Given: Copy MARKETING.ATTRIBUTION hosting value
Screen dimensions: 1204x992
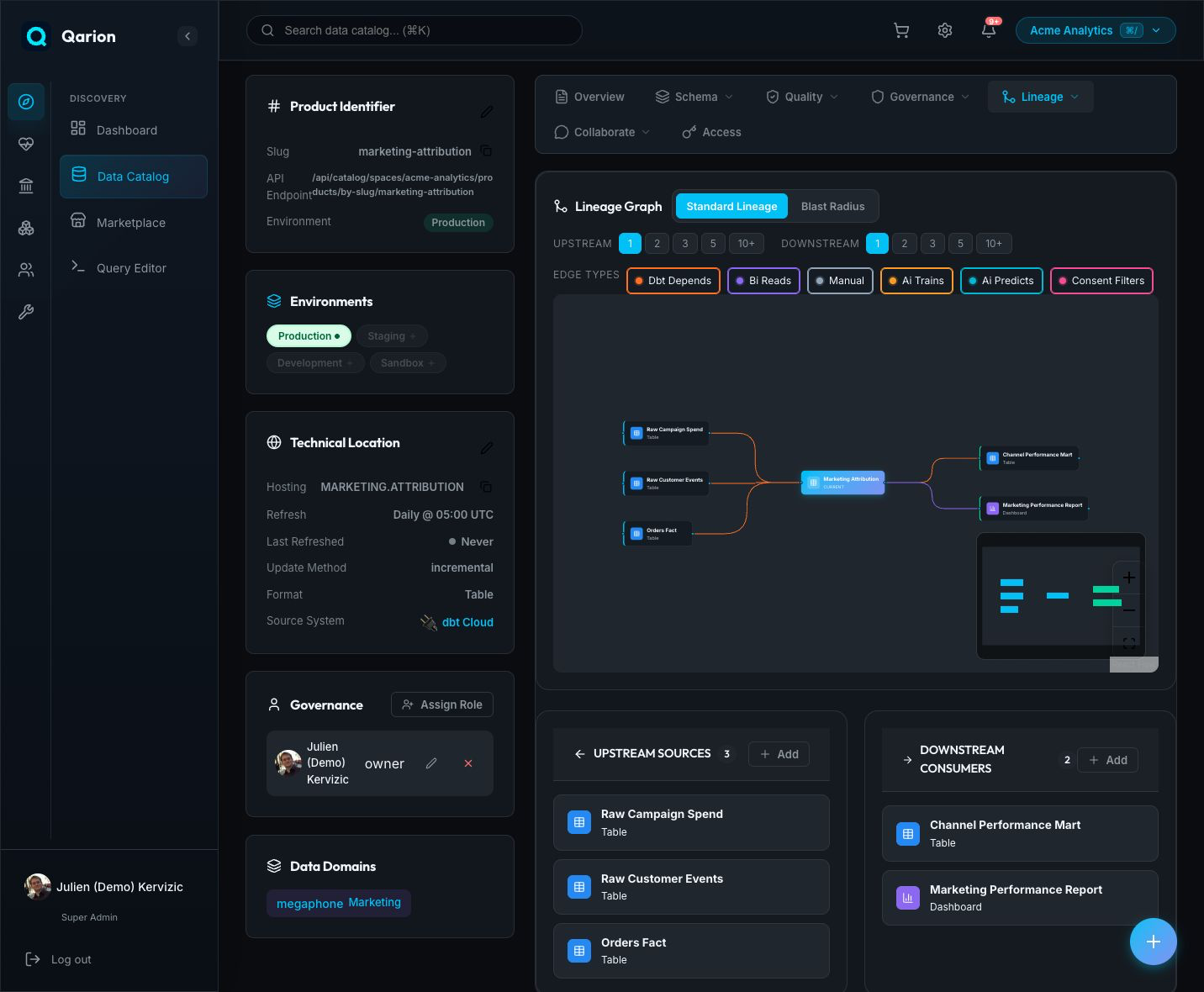Looking at the screenshot, I should [486, 486].
